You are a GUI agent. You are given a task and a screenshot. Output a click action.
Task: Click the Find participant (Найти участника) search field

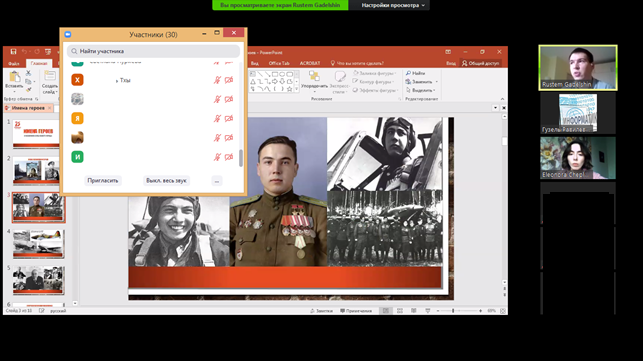tap(153, 51)
